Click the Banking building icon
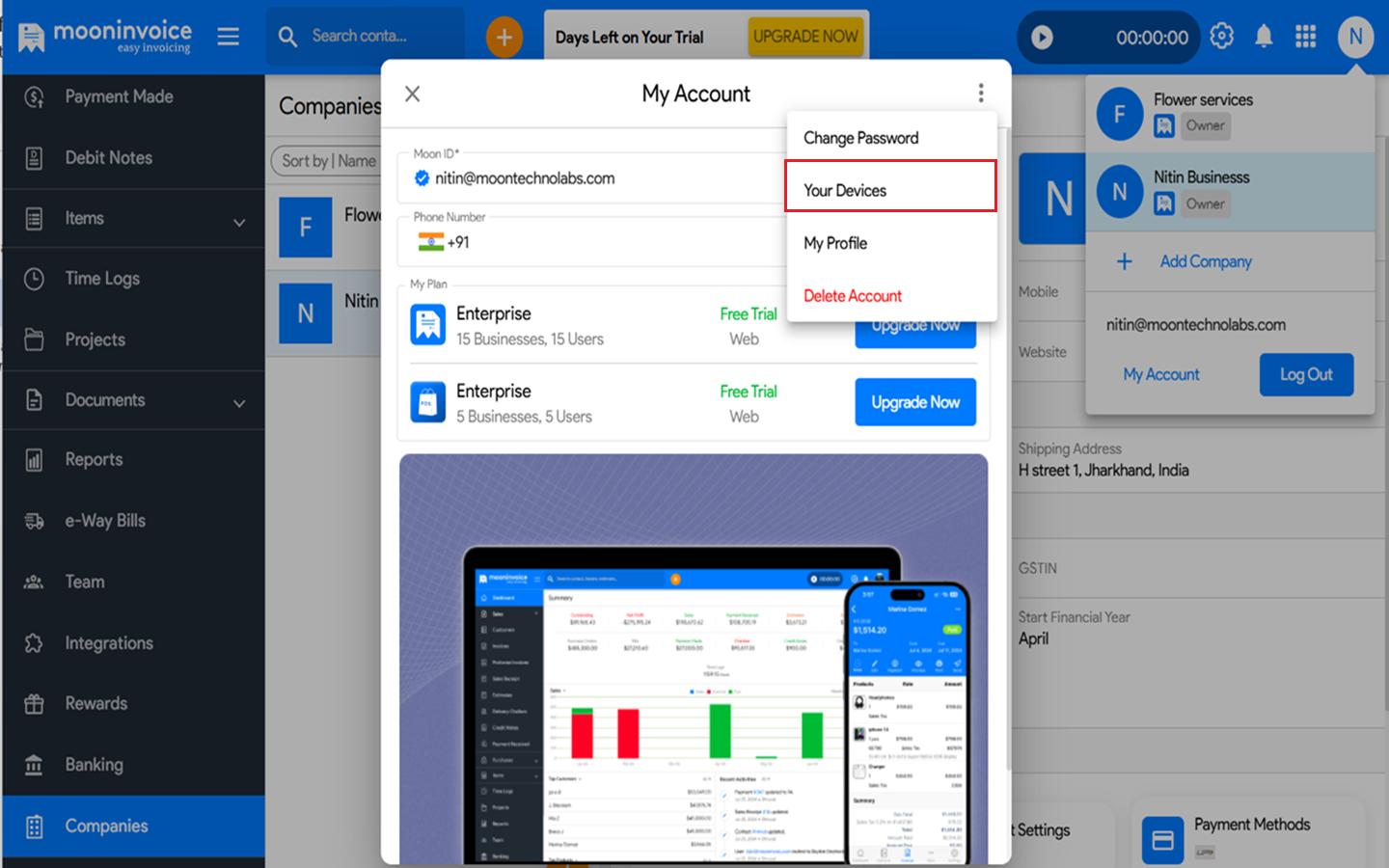This screenshot has width=1389, height=868. click(x=34, y=765)
